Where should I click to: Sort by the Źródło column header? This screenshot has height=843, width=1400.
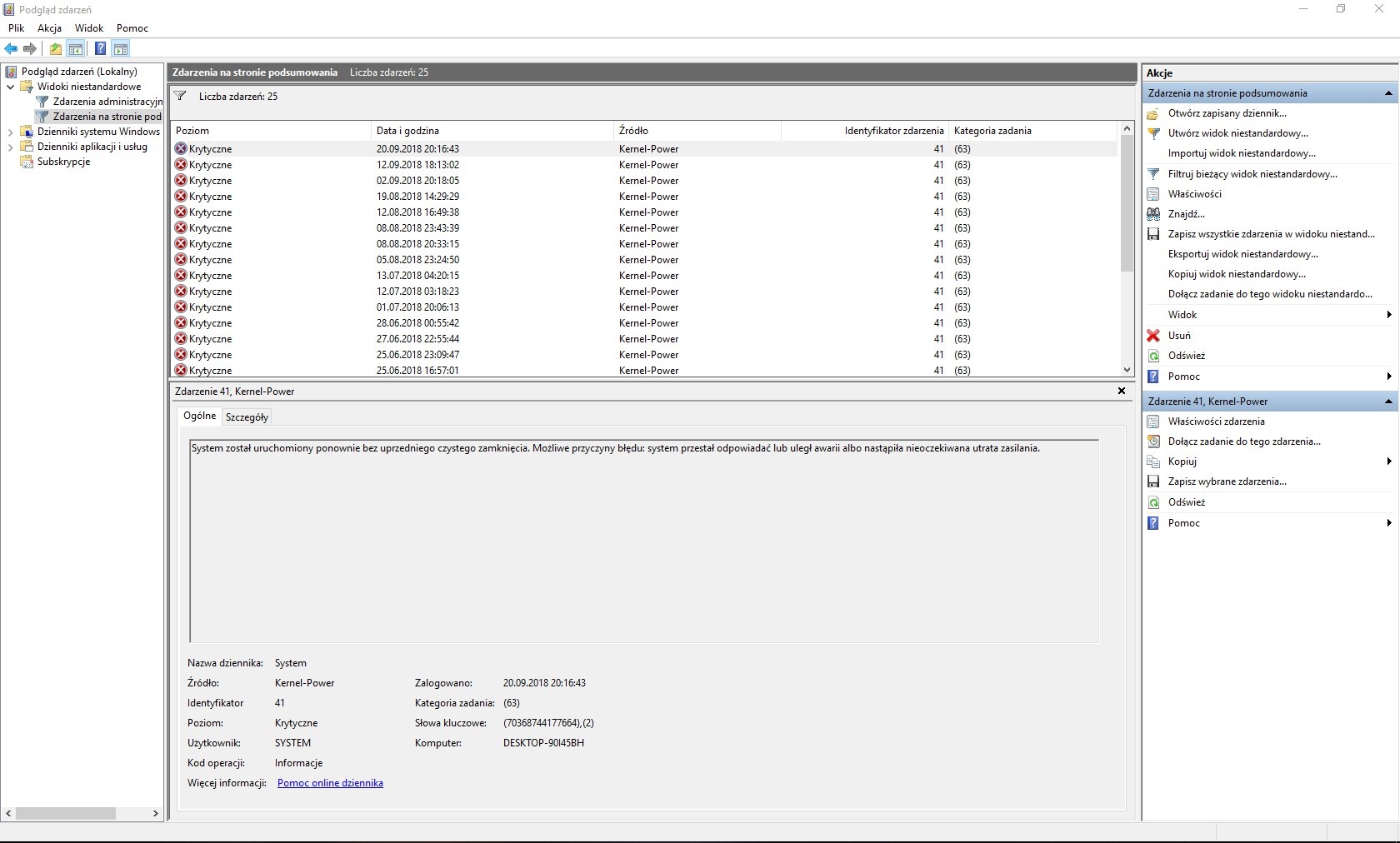[697, 131]
